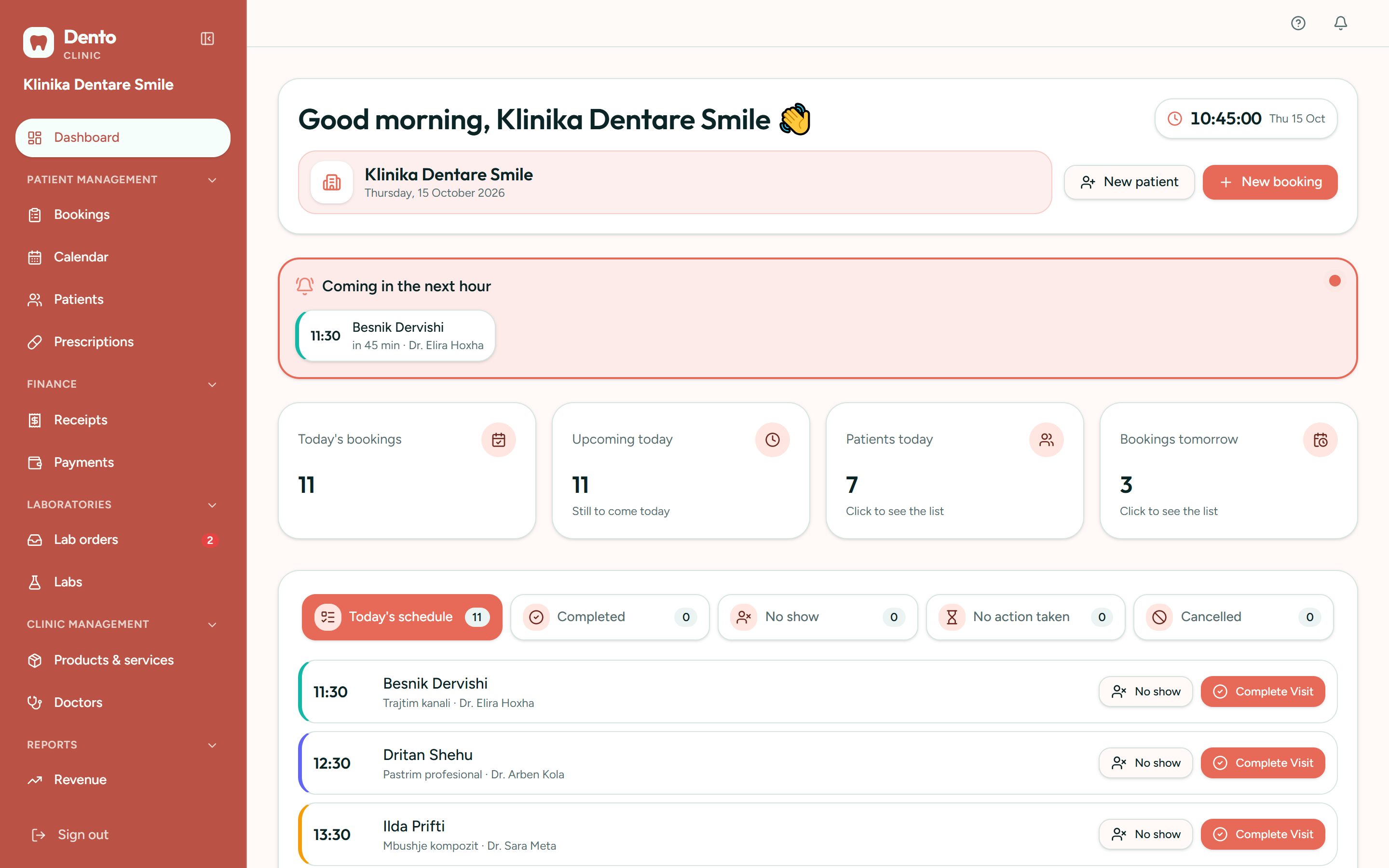Switch to the Completed tab
Viewport: 1389px width, 868px height.
point(610,617)
